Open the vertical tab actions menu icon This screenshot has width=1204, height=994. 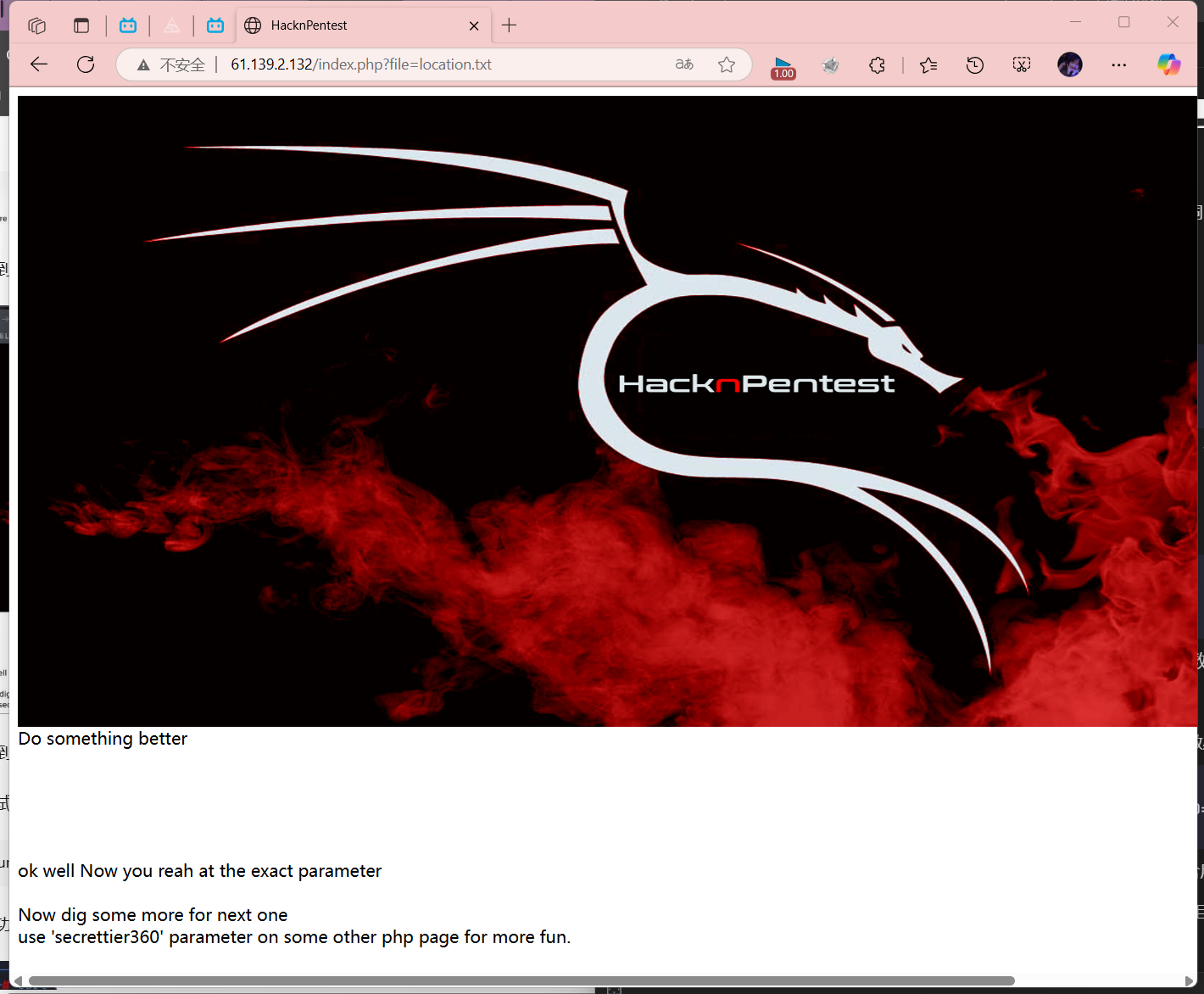81,25
